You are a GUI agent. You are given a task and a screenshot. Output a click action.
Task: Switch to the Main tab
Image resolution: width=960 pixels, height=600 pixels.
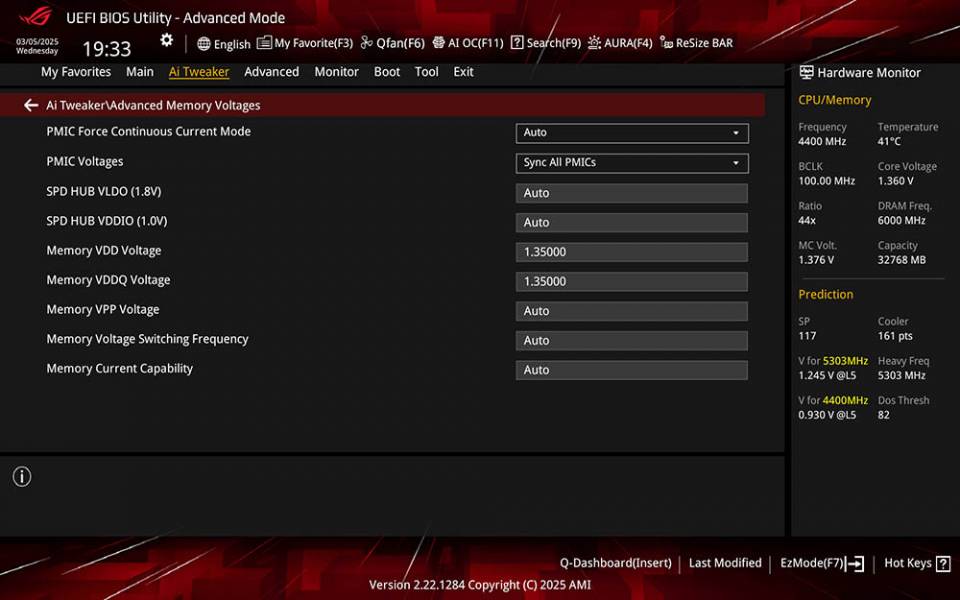140,72
